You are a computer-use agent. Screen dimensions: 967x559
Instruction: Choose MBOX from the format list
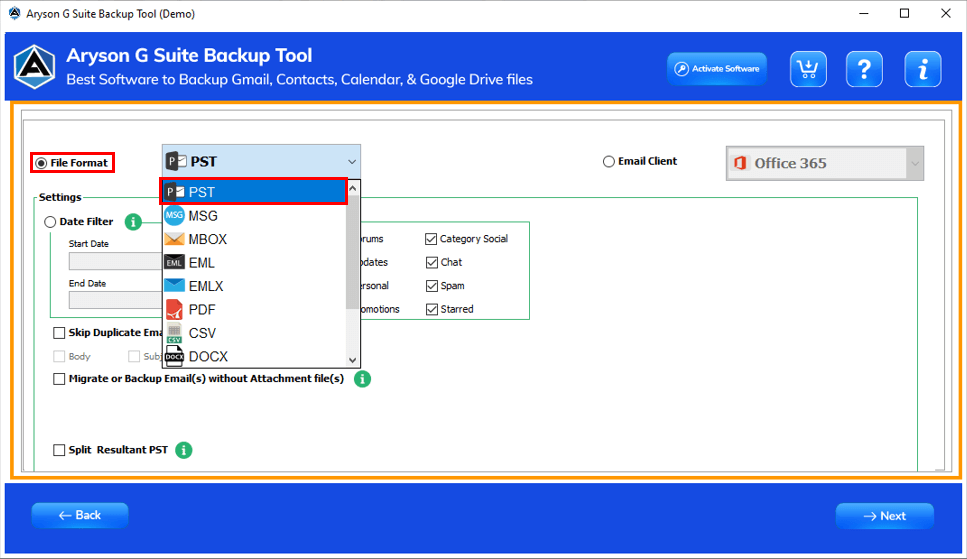click(254, 239)
